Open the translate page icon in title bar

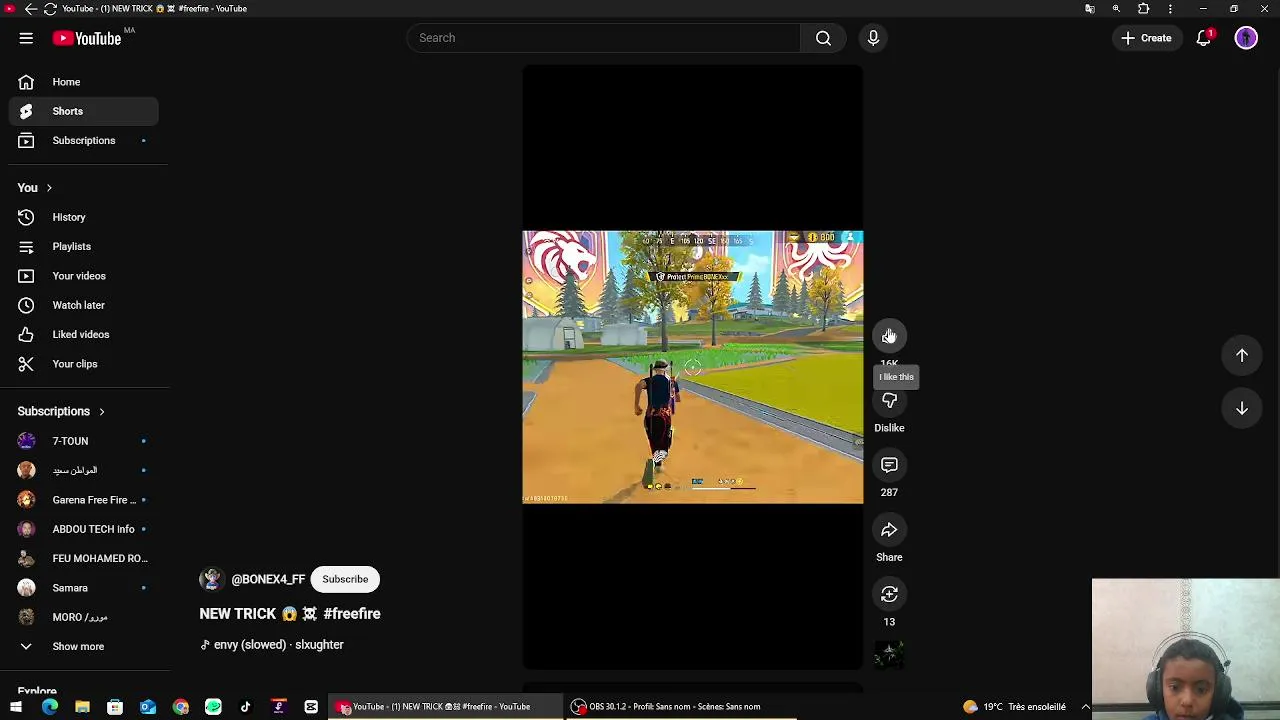point(1089,8)
